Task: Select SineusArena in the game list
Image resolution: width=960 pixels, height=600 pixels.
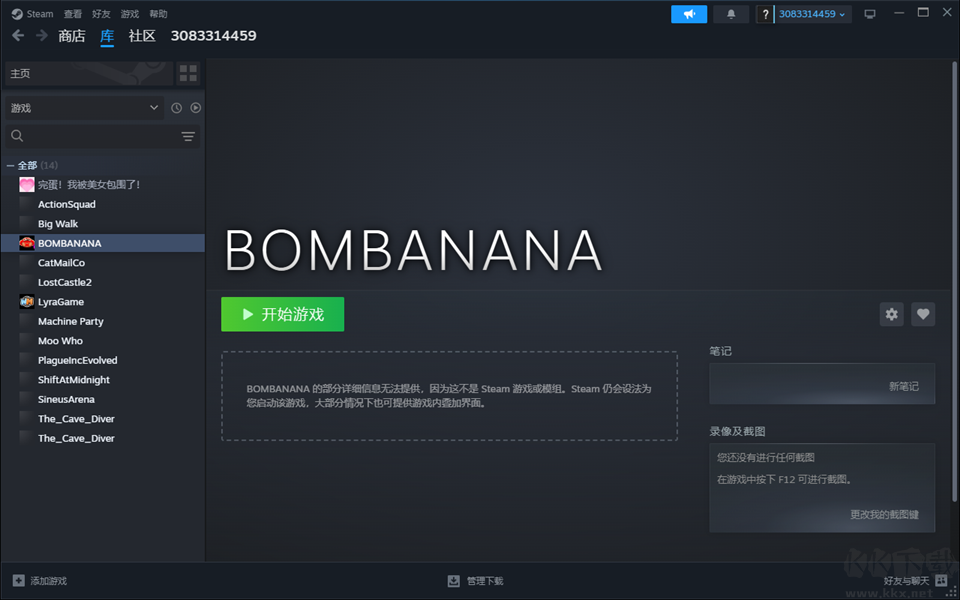Action: pos(66,399)
